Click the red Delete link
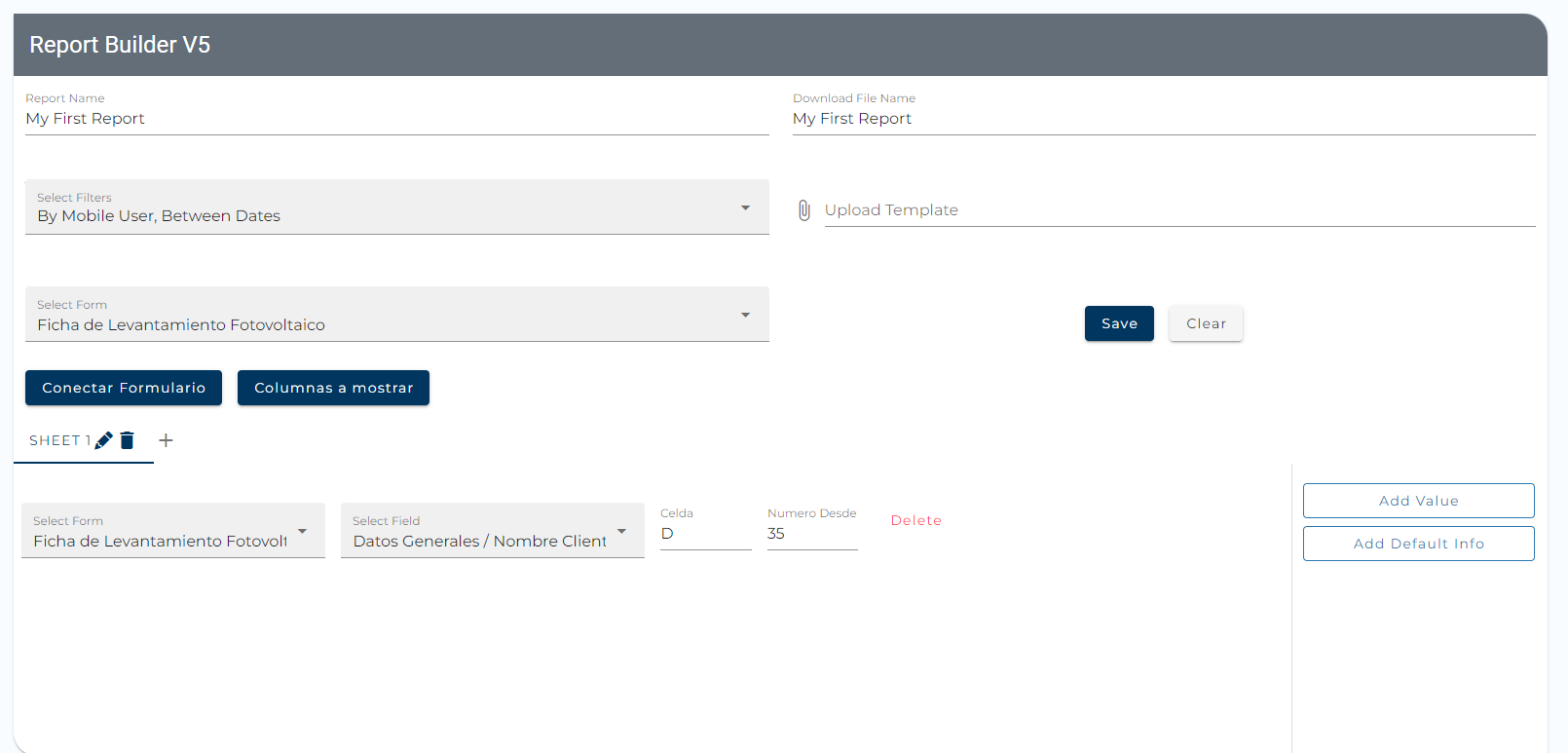Viewport: 1568px width, 753px height. tap(915, 520)
